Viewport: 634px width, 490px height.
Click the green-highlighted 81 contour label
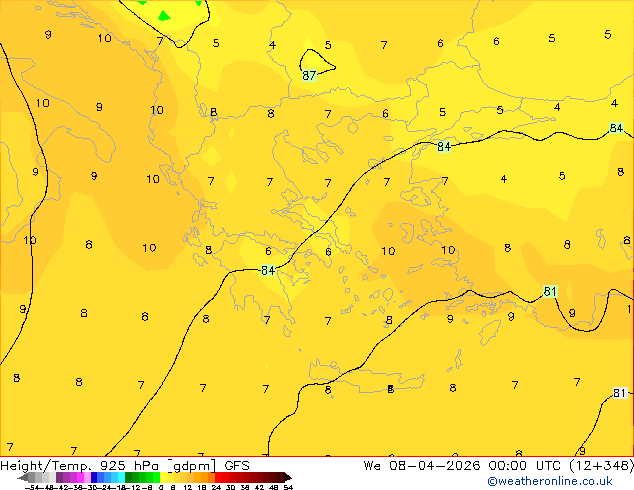[550, 291]
